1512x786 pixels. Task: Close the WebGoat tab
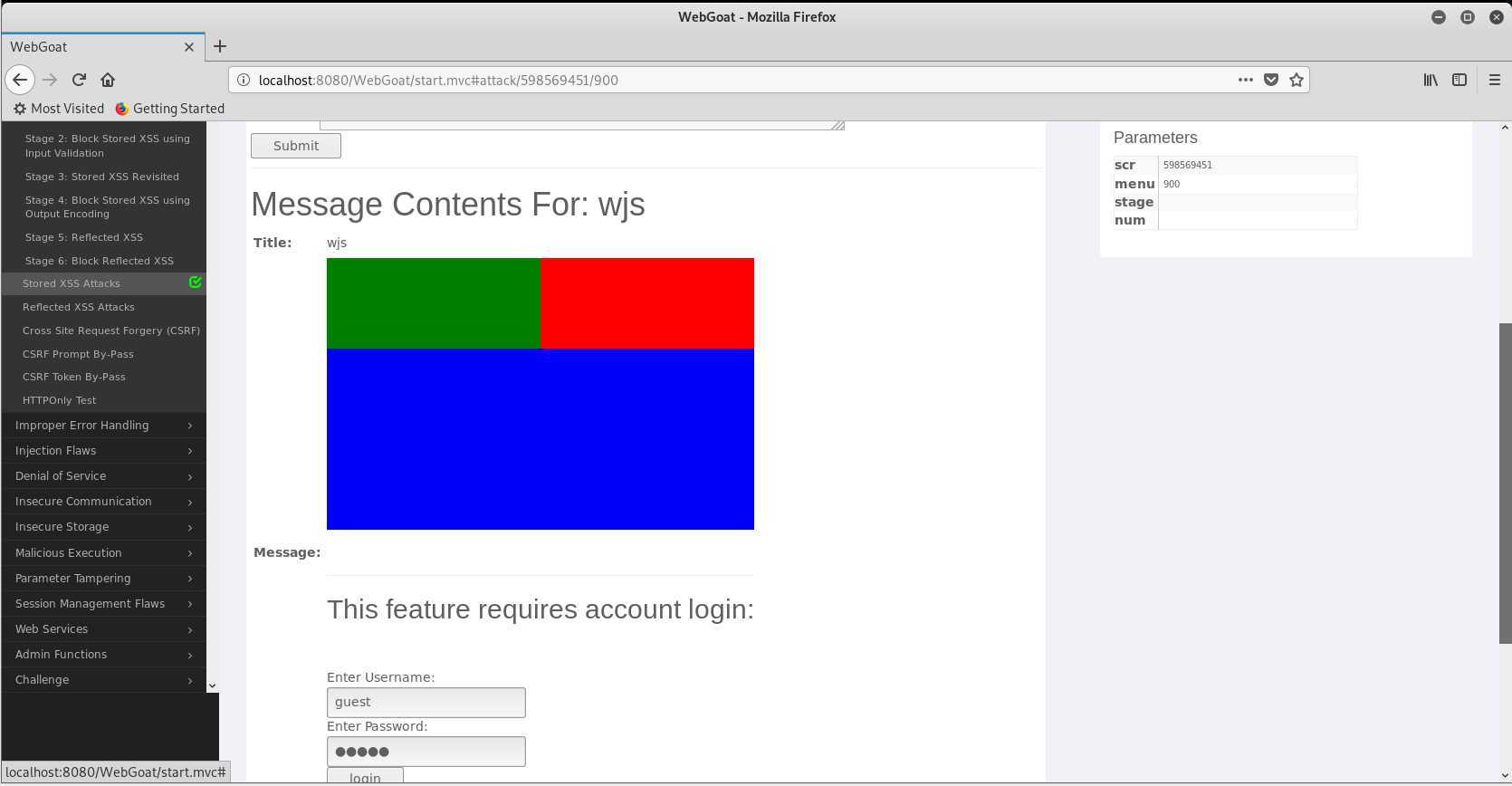tap(189, 47)
